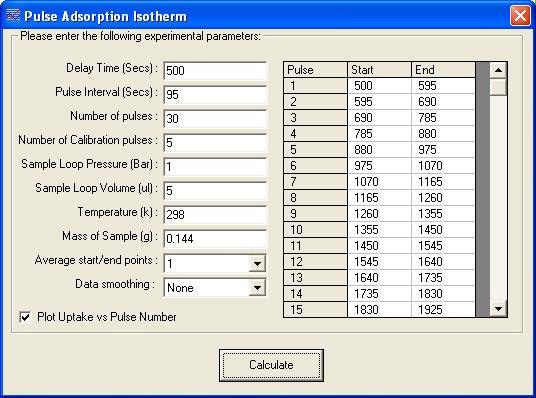536x398 pixels.
Task: Click Start cell 500 of pulse 1
Action: (379, 85)
